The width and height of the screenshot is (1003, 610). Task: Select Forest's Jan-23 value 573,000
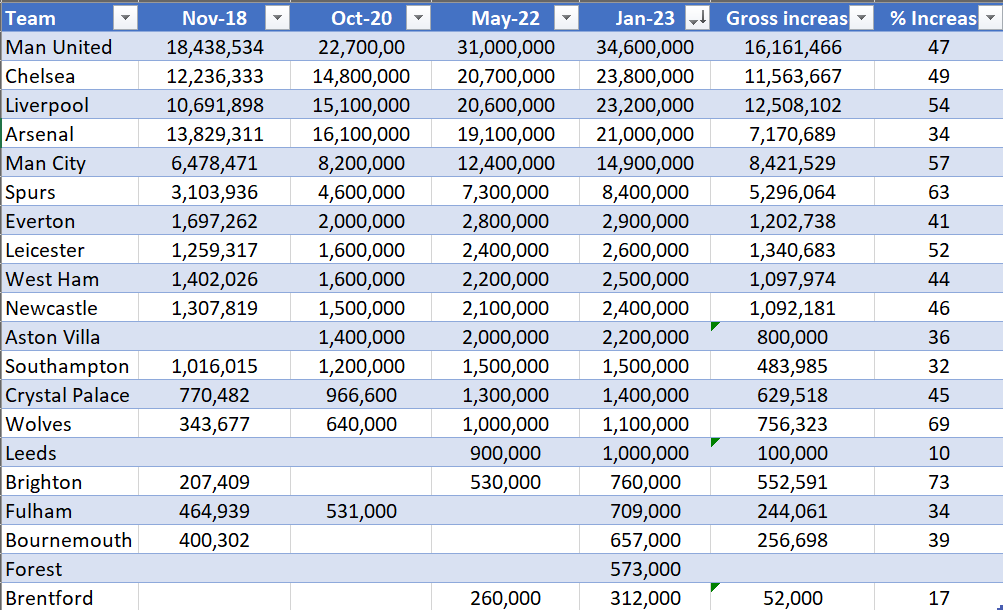coord(645,569)
